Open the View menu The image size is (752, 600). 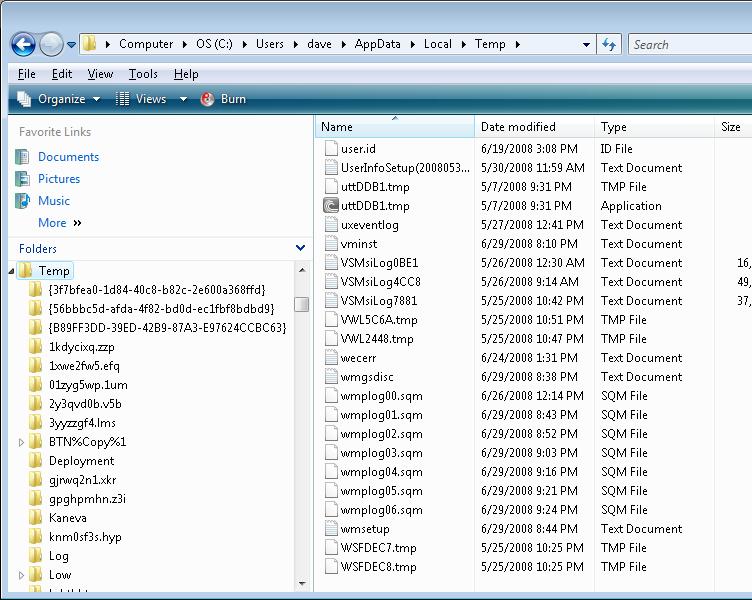pyautogui.click(x=100, y=74)
